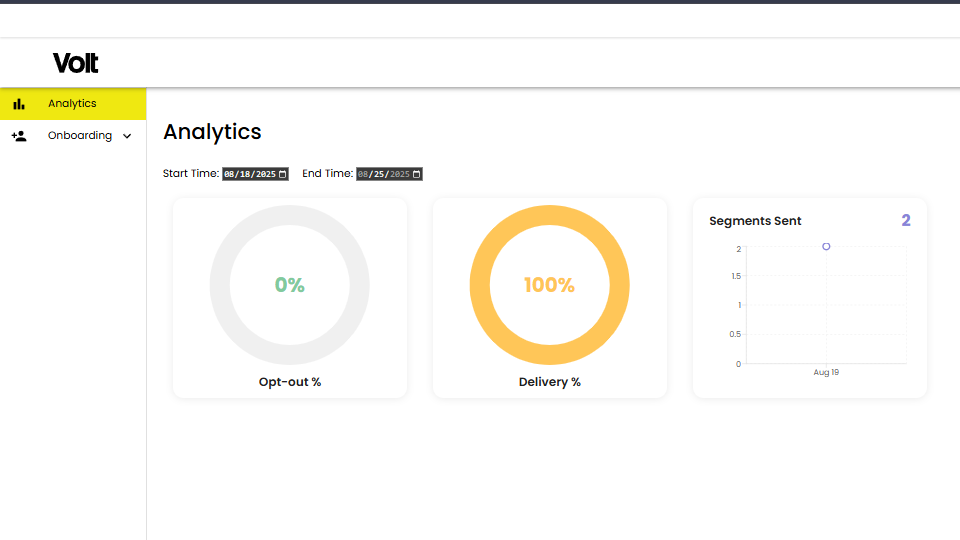Screen dimensions: 960x540
Task: Open the Start Time calendar picker icon
Action: coord(282,174)
